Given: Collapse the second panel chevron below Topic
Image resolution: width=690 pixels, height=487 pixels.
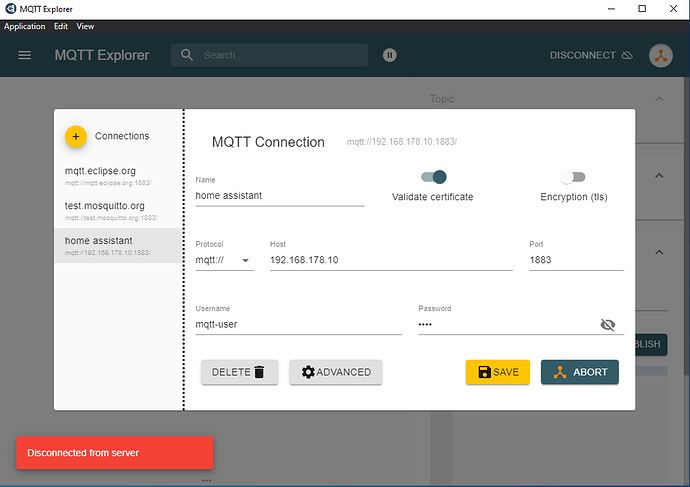Looking at the screenshot, I should point(659,176).
